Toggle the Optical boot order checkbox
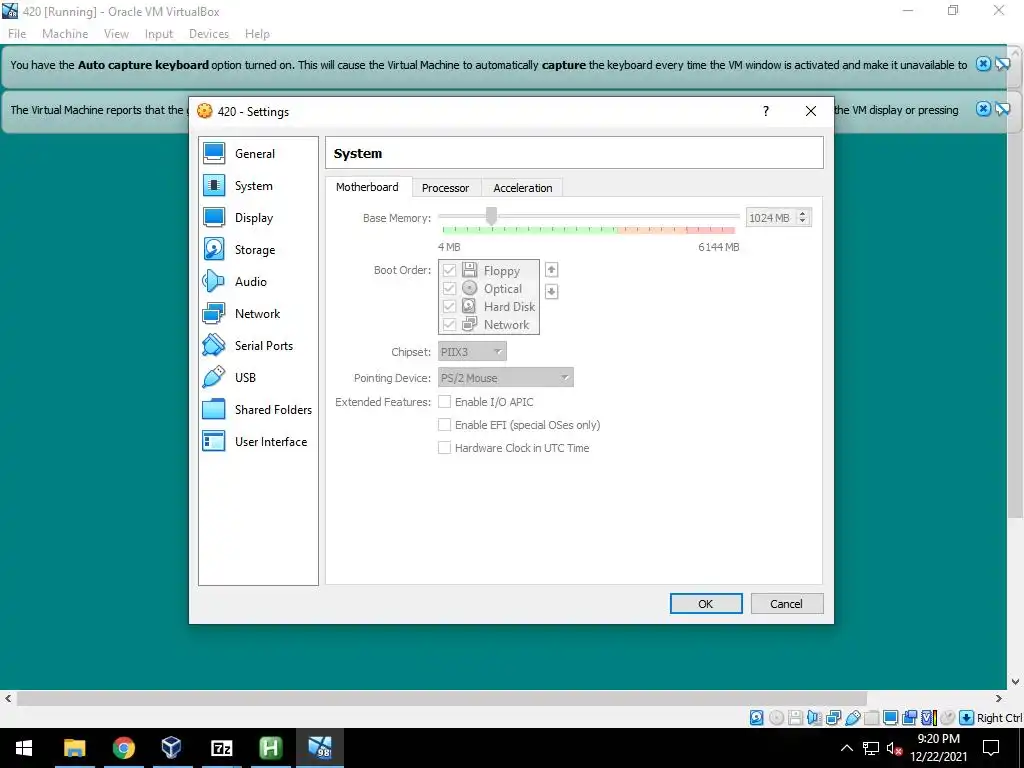Viewport: 1024px width, 768px height. pyautogui.click(x=449, y=288)
